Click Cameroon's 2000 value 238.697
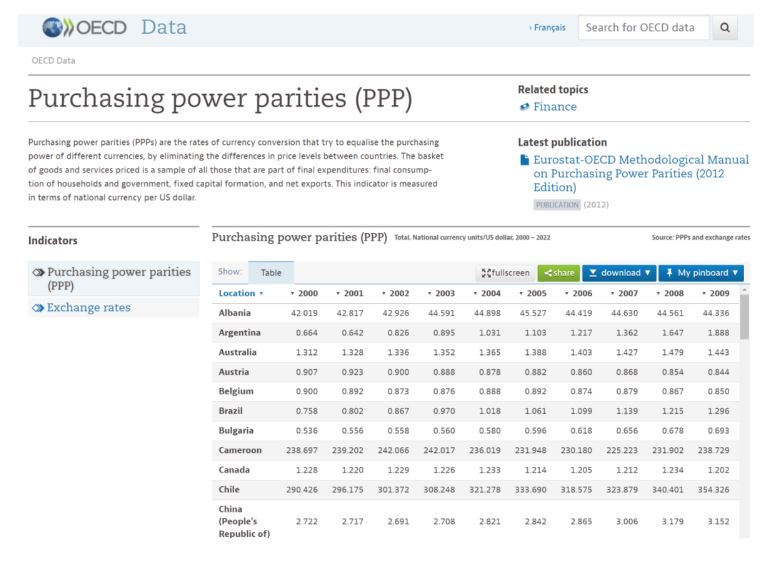The width and height of the screenshot is (774, 576). coord(302,450)
